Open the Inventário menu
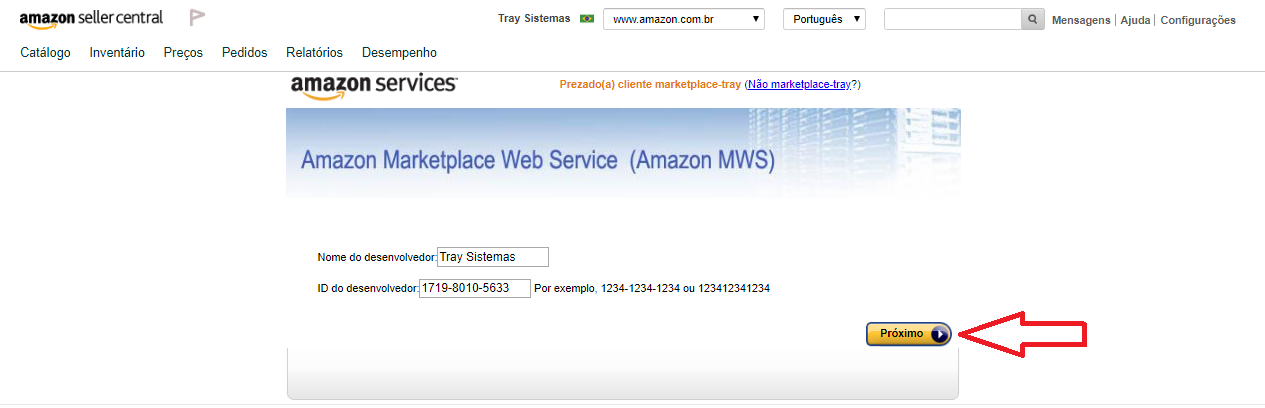Viewport: 1265px width, 408px height. click(117, 53)
